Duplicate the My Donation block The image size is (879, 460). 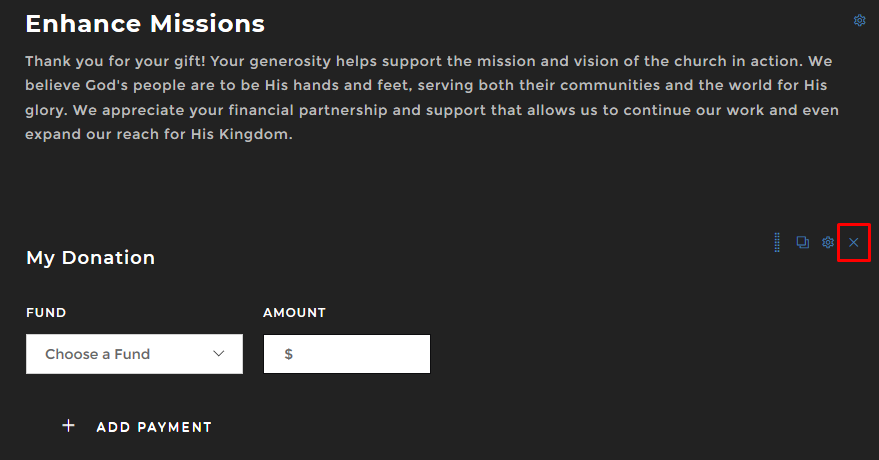coord(802,243)
